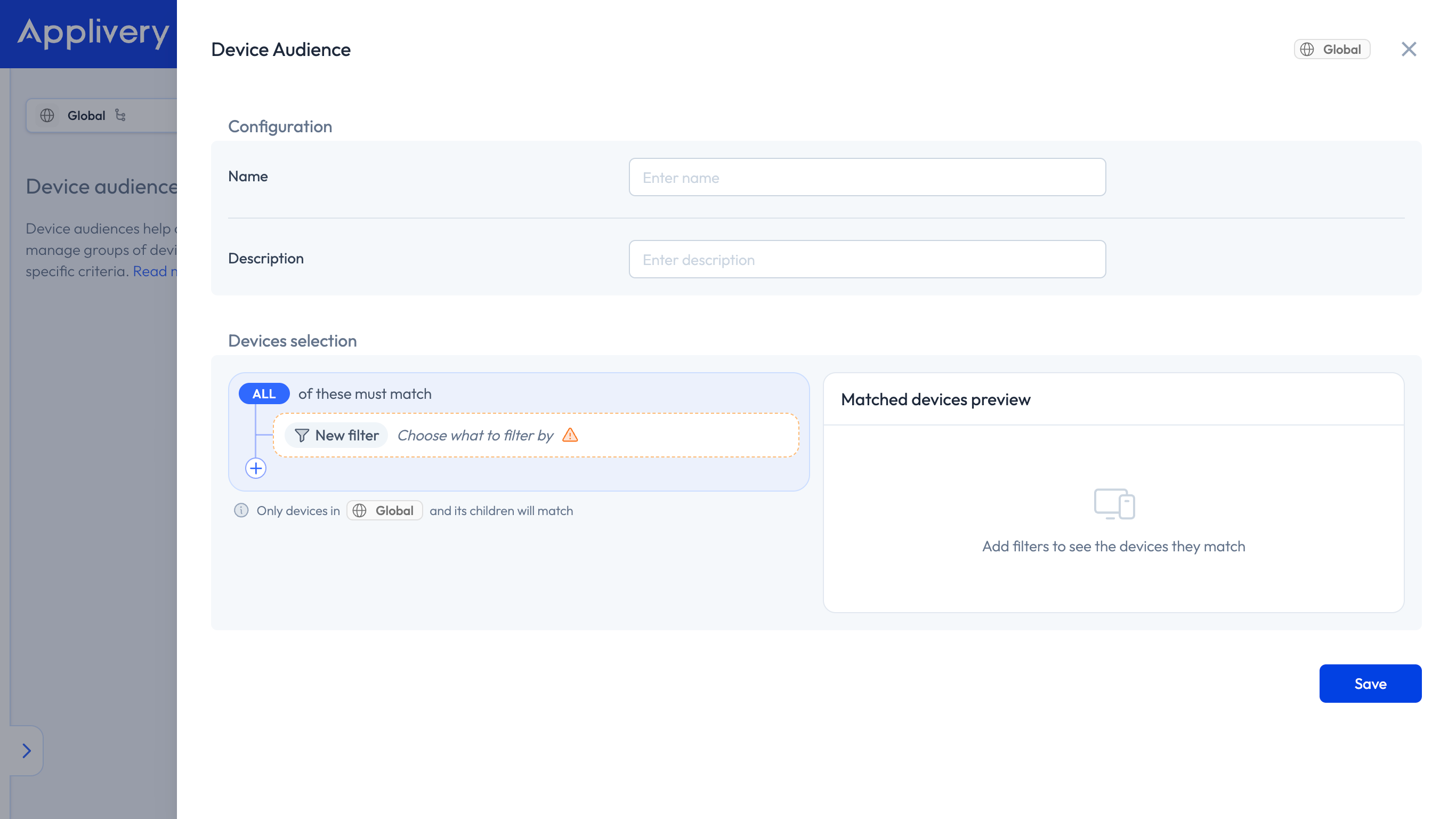This screenshot has width=1456, height=819.
Task: Expand the sidebar with the chevron arrow
Action: 26,751
